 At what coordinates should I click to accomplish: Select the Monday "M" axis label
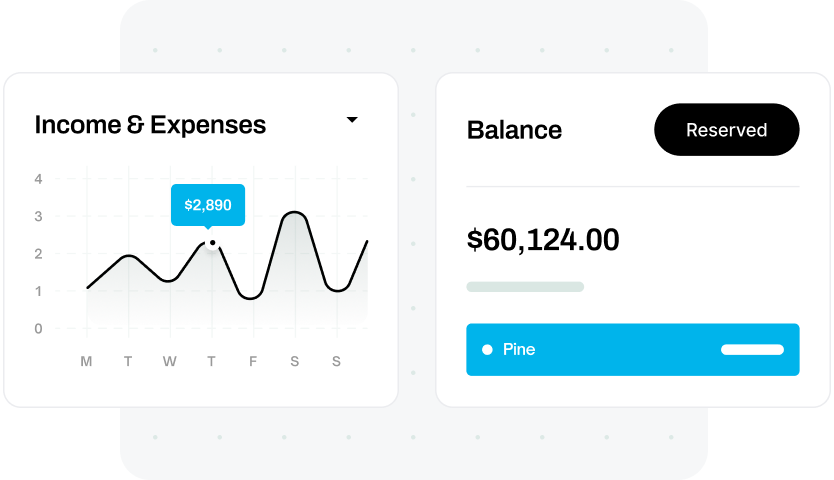87,362
